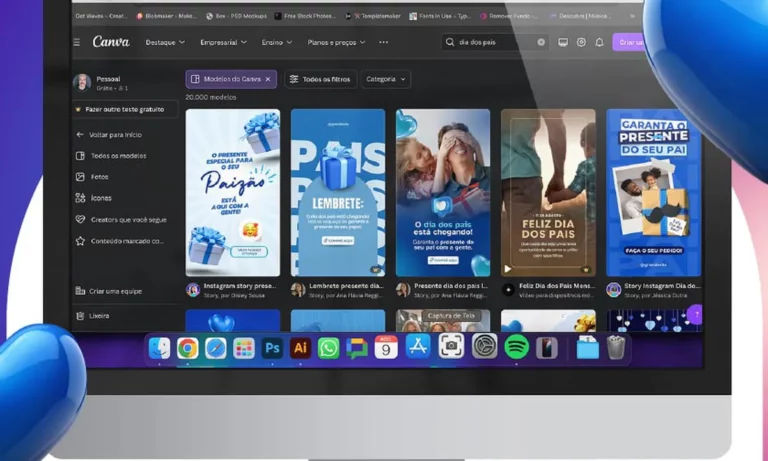The width and height of the screenshot is (768, 461).
Task: Expand the Ensino menu
Action: coord(277,42)
